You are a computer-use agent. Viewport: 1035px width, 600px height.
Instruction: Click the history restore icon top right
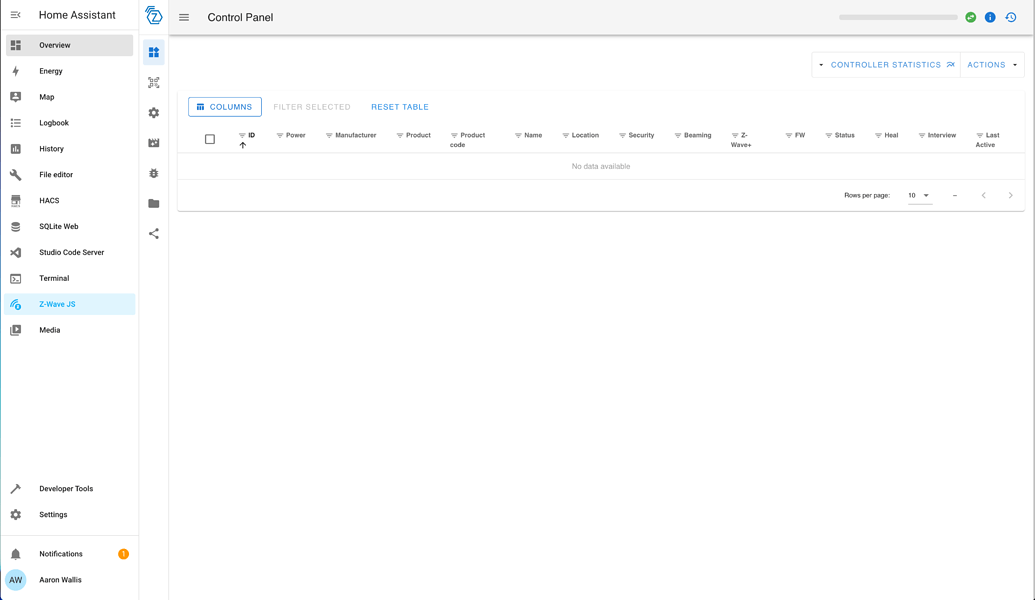pyautogui.click(x=1009, y=17)
